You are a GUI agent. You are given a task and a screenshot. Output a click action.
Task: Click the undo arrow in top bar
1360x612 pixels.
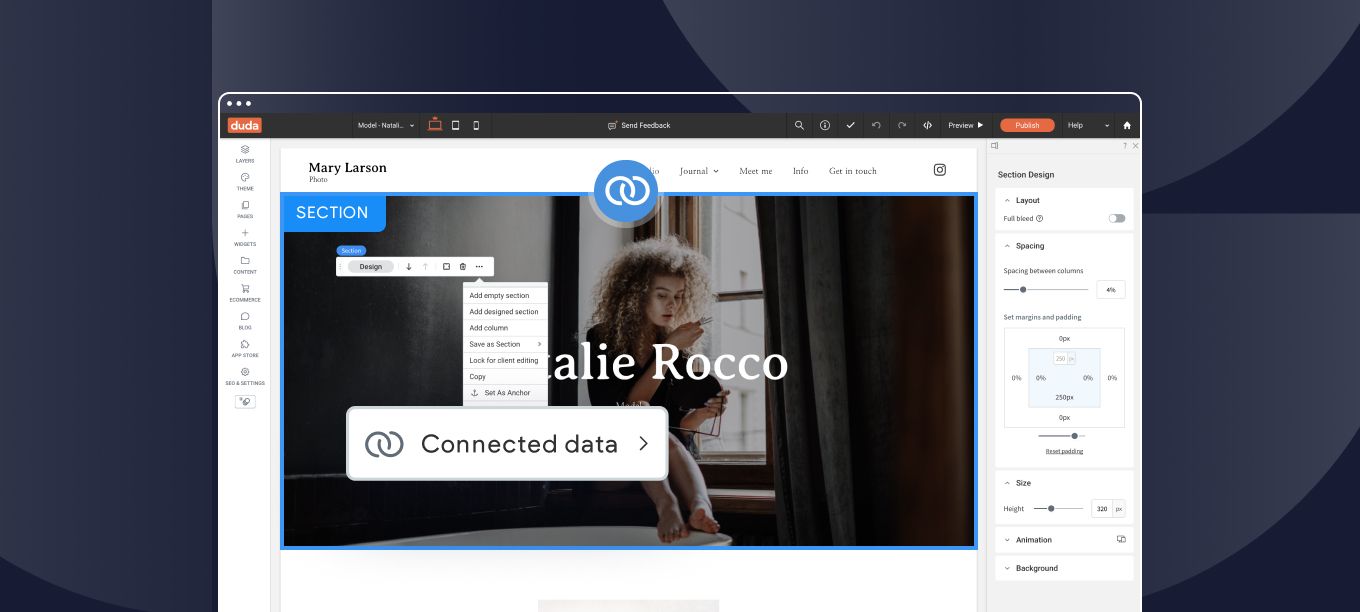click(x=876, y=125)
